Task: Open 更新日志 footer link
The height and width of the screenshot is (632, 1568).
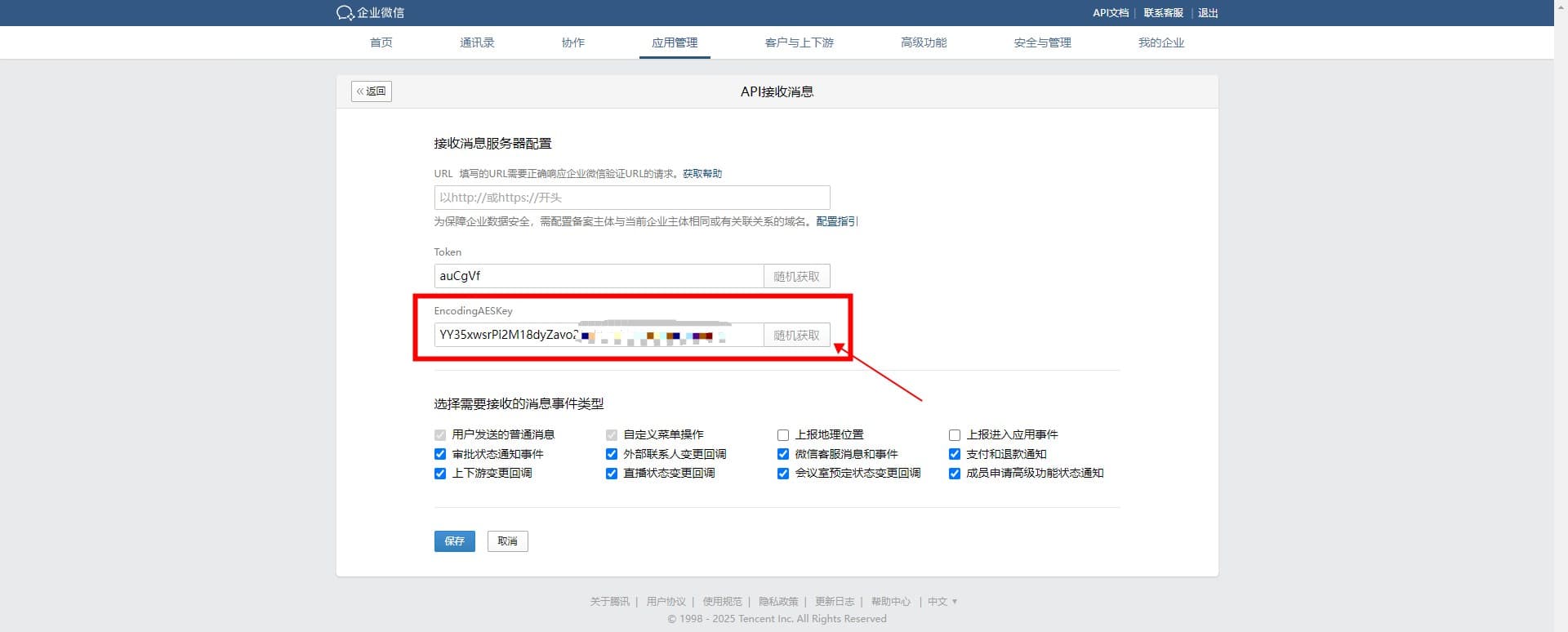Action: 835,602
